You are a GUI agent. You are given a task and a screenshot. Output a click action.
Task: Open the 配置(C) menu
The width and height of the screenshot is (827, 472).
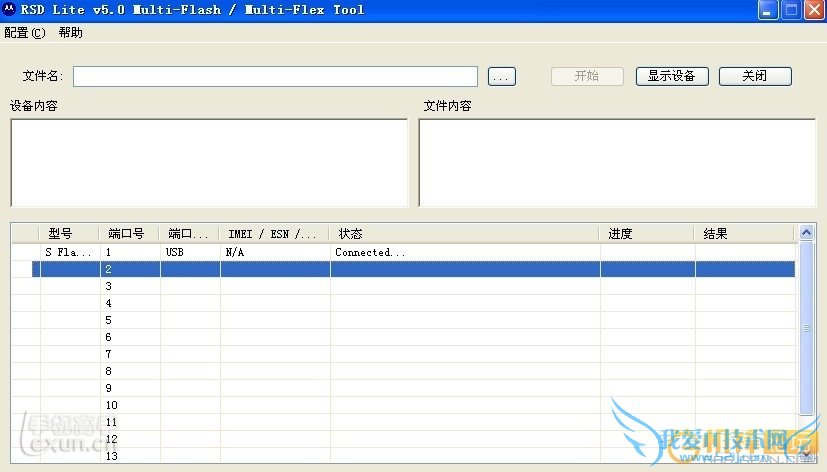tap(25, 33)
